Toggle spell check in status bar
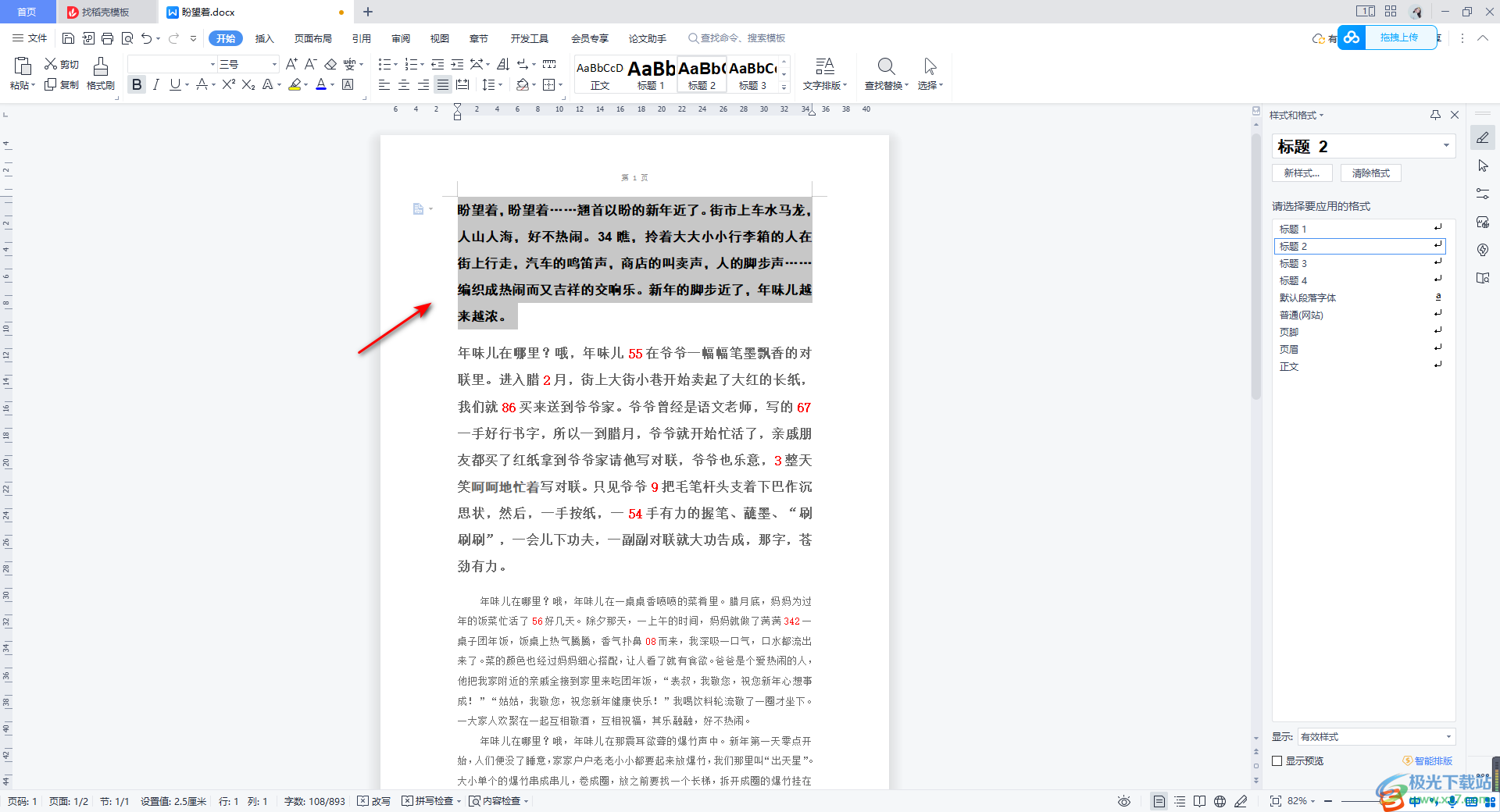Viewport: 1500px width, 812px height. tap(427, 801)
